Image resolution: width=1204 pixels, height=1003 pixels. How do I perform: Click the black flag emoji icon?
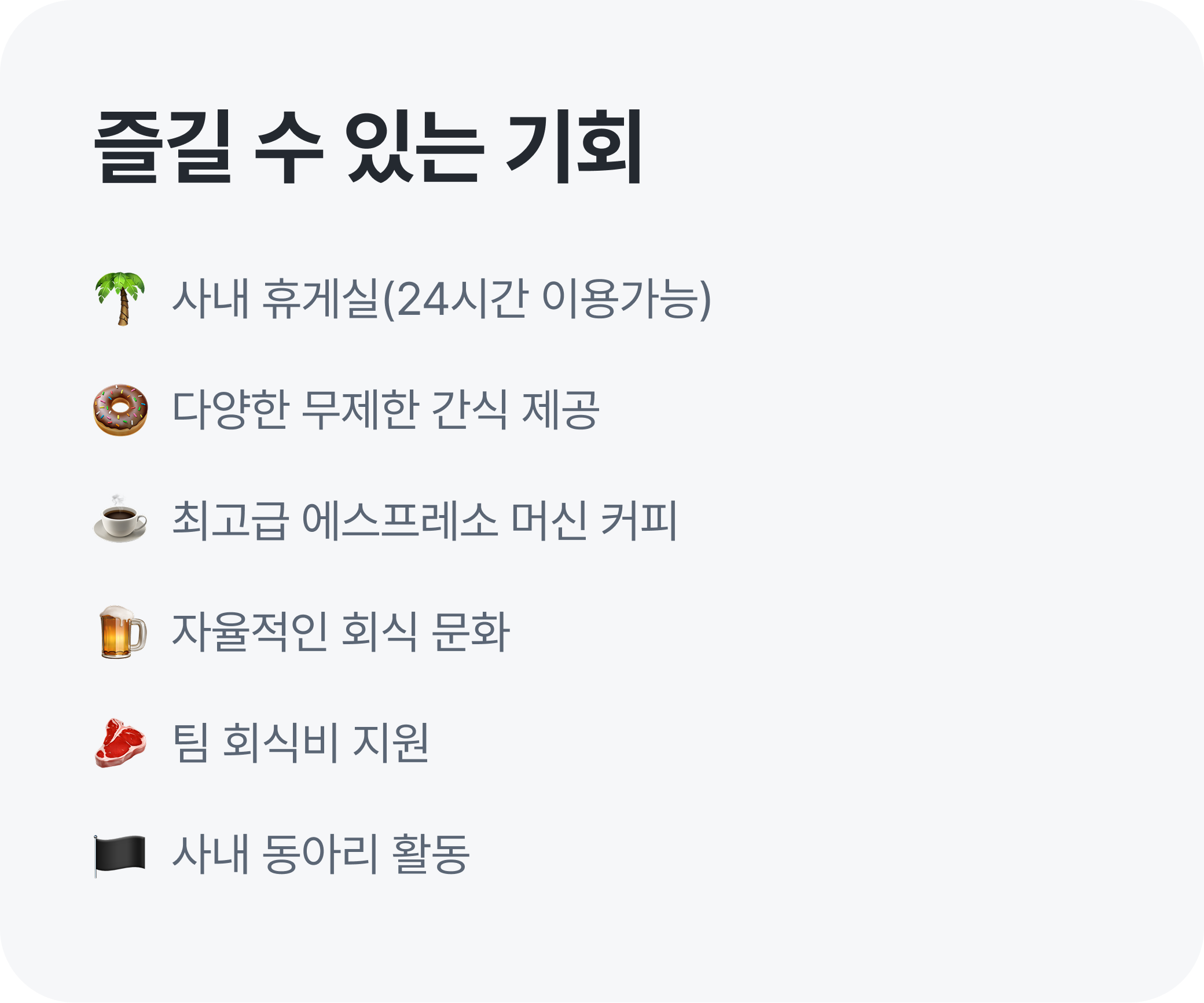[x=120, y=854]
